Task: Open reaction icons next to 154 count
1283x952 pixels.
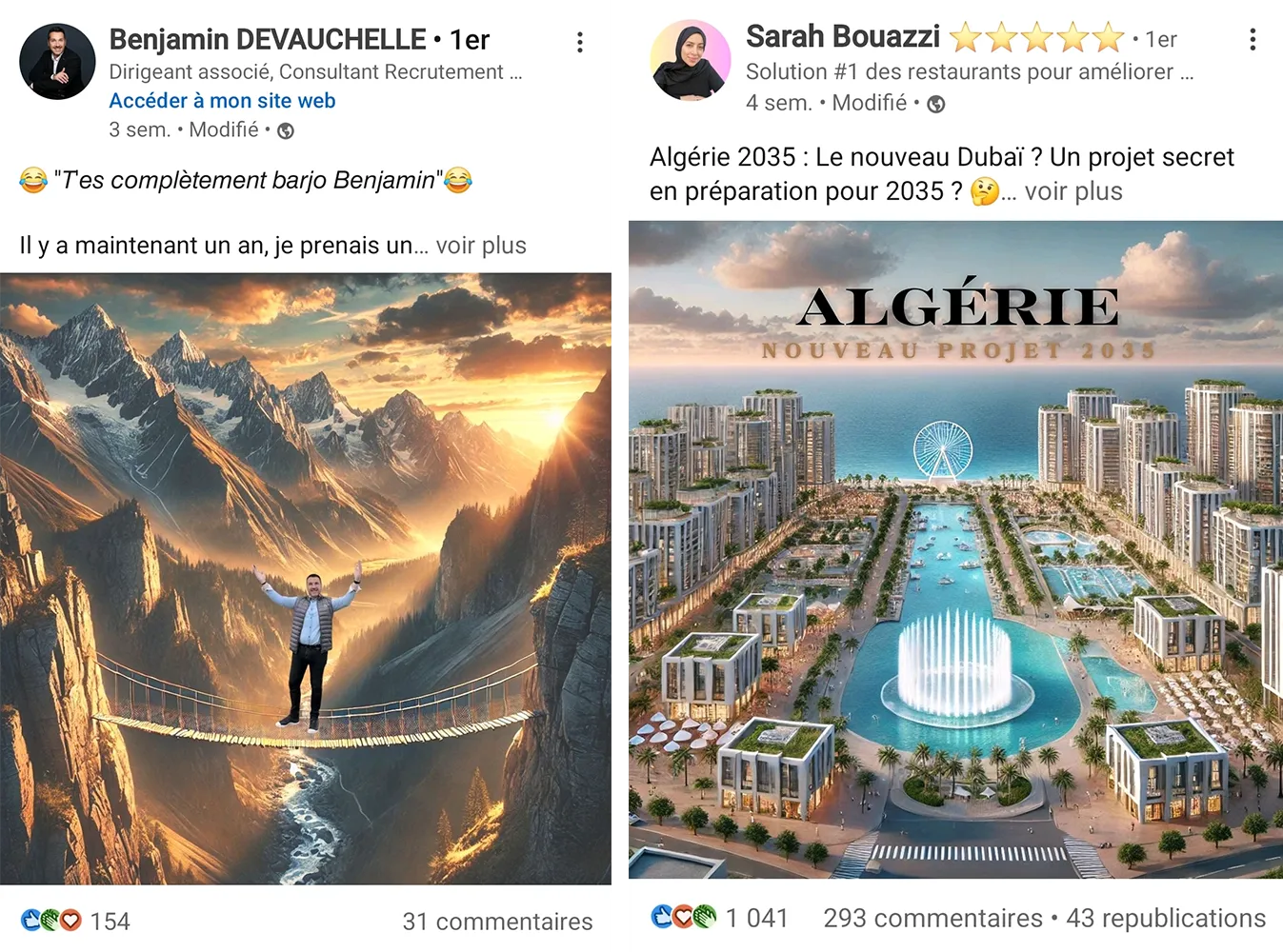Action: click(x=51, y=921)
